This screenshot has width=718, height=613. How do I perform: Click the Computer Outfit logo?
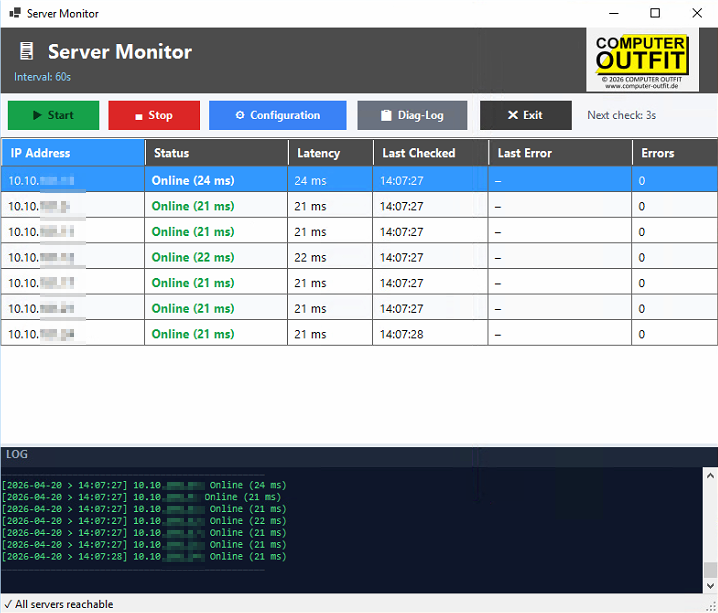pos(642,60)
